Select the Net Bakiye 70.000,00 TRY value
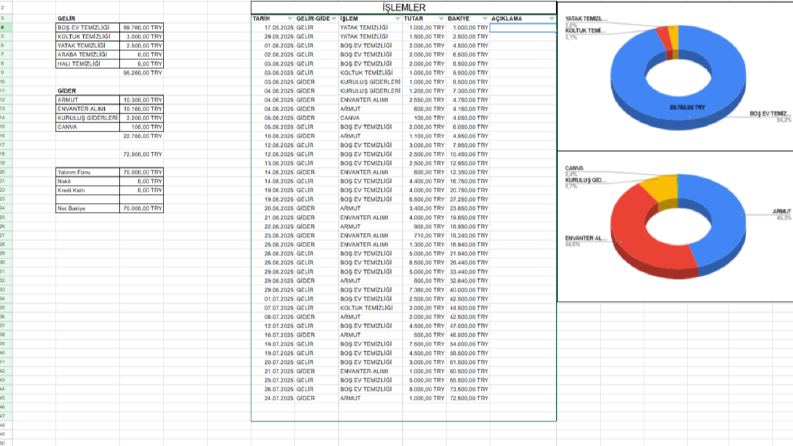Screen dimensions: 793x446 pos(142,208)
